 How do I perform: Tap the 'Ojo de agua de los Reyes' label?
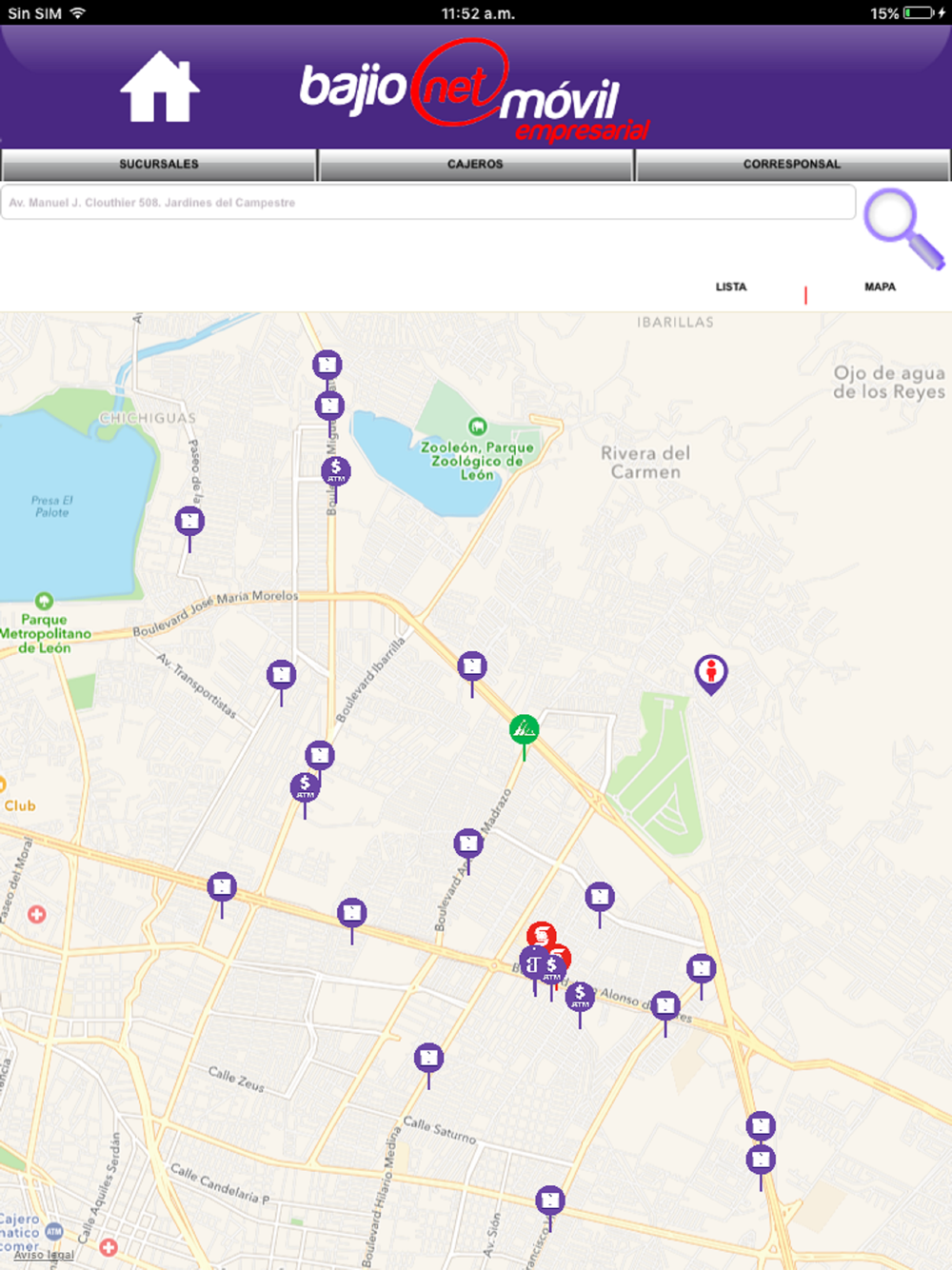tap(889, 382)
